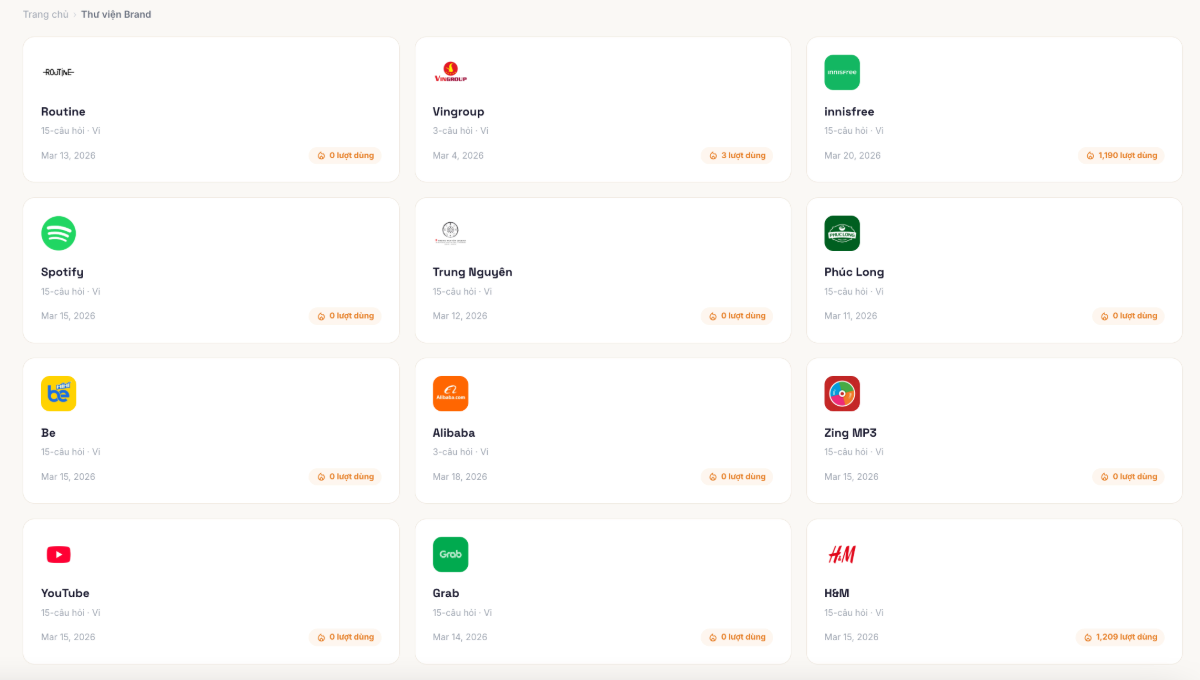Click the 3 lượt dùng badge on Vingroup

(737, 156)
